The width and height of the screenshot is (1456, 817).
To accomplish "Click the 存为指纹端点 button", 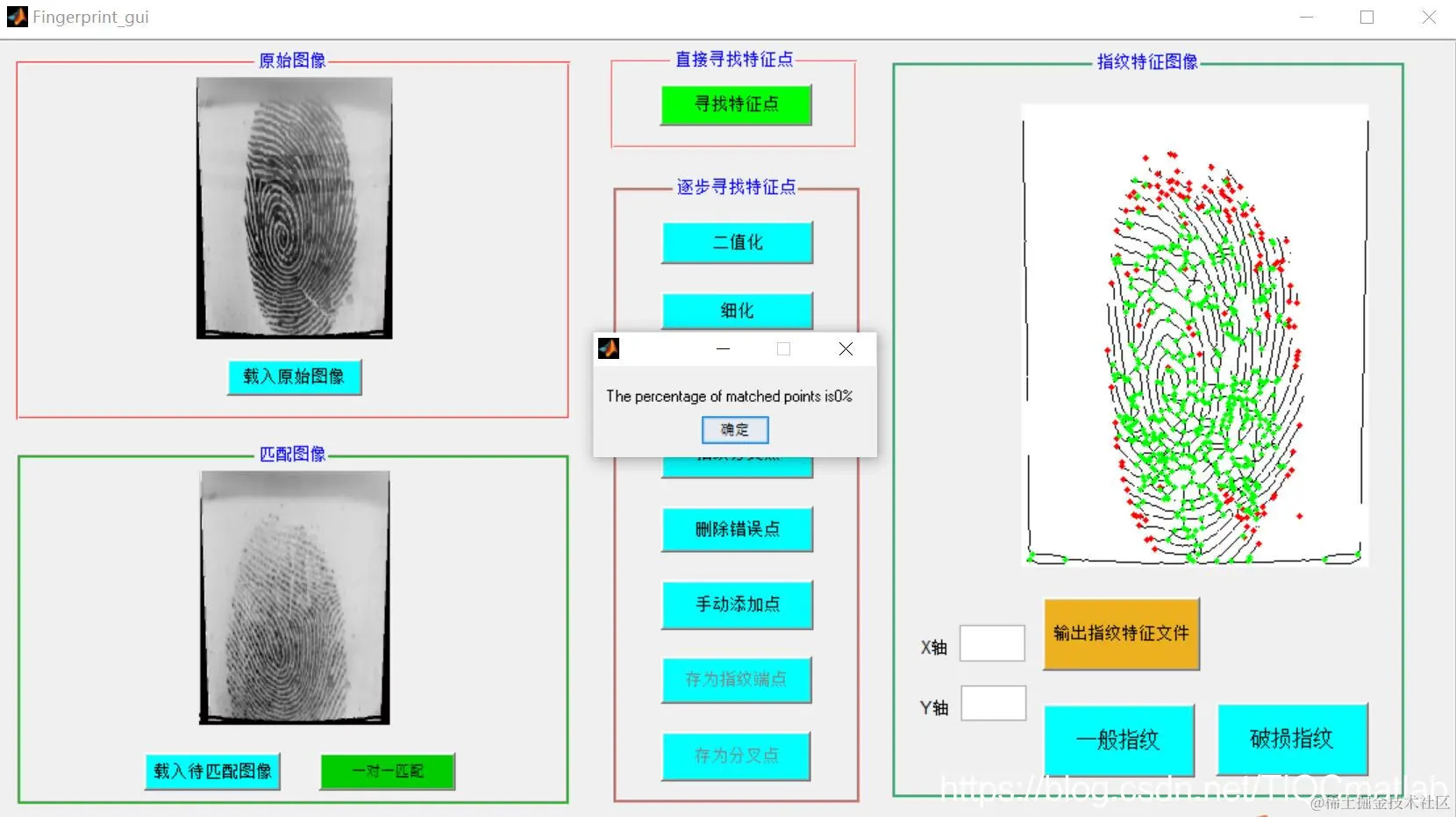I will tap(736, 680).
